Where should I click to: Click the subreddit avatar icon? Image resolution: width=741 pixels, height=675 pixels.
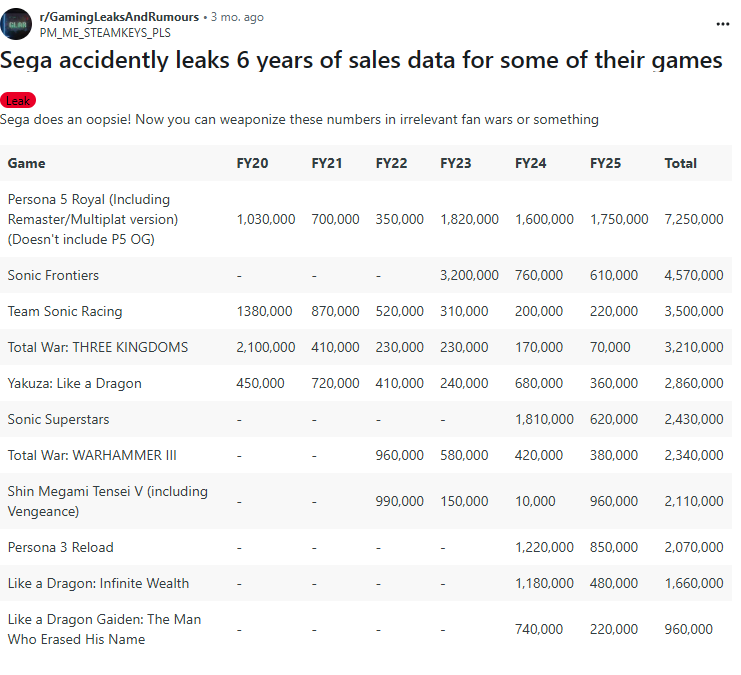[x=16, y=23]
